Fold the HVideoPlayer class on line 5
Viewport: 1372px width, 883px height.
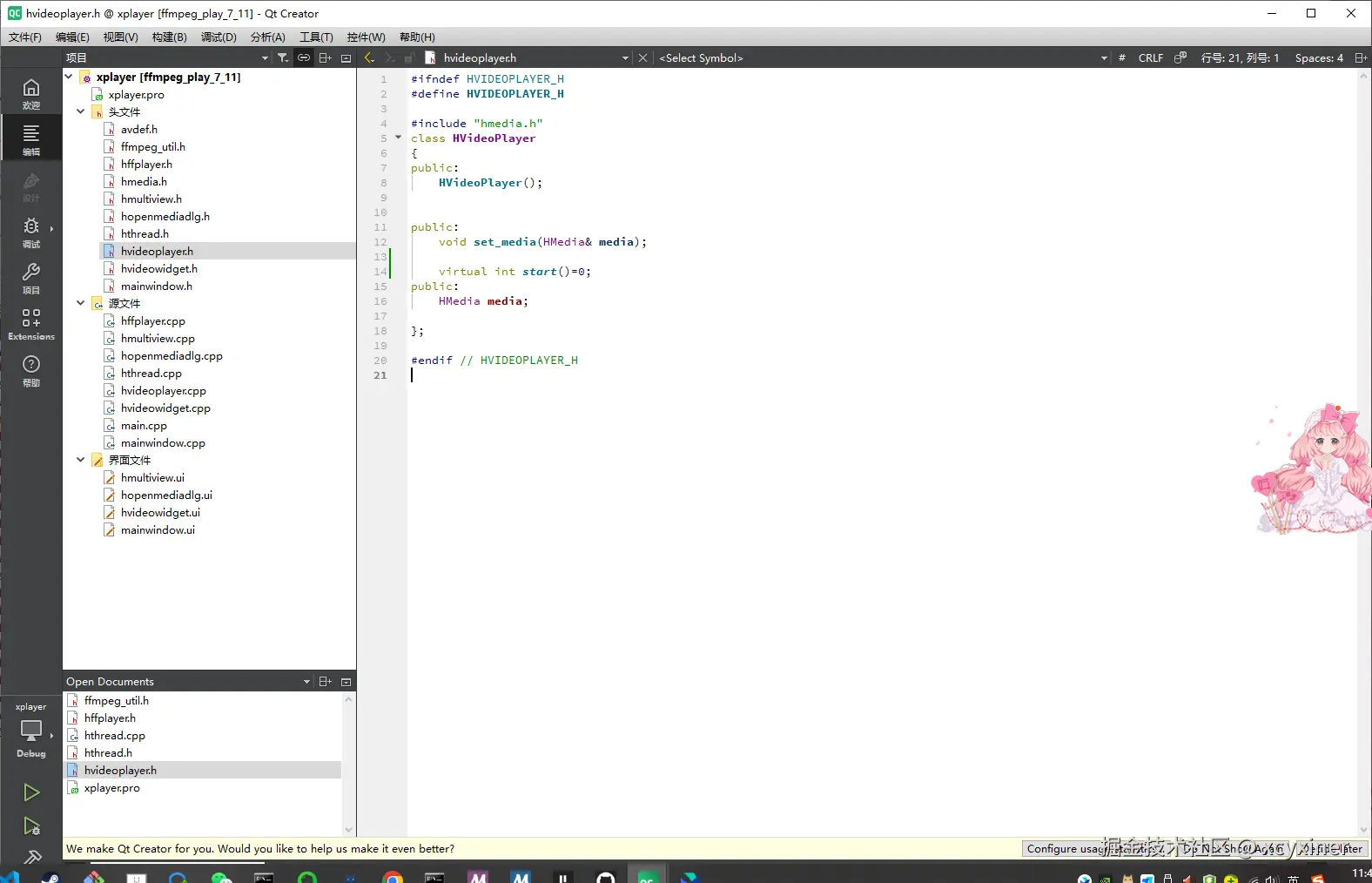[399, 138]
